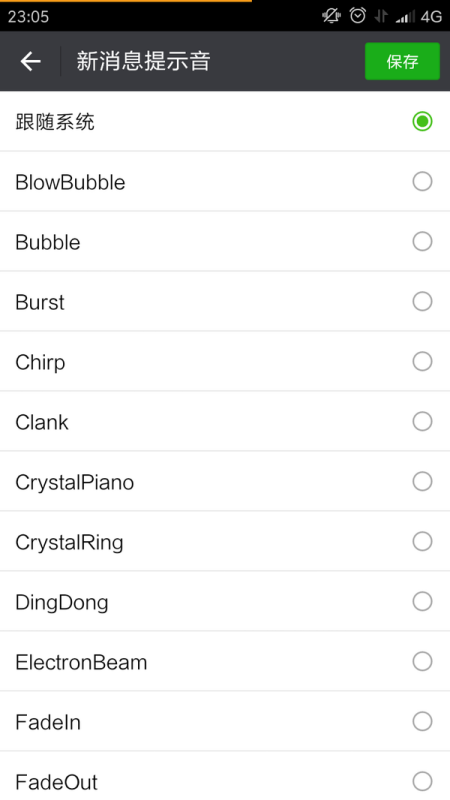Tap the data transfer arrows icon
This screenshot has width=450, height=800.
point(381,17)
